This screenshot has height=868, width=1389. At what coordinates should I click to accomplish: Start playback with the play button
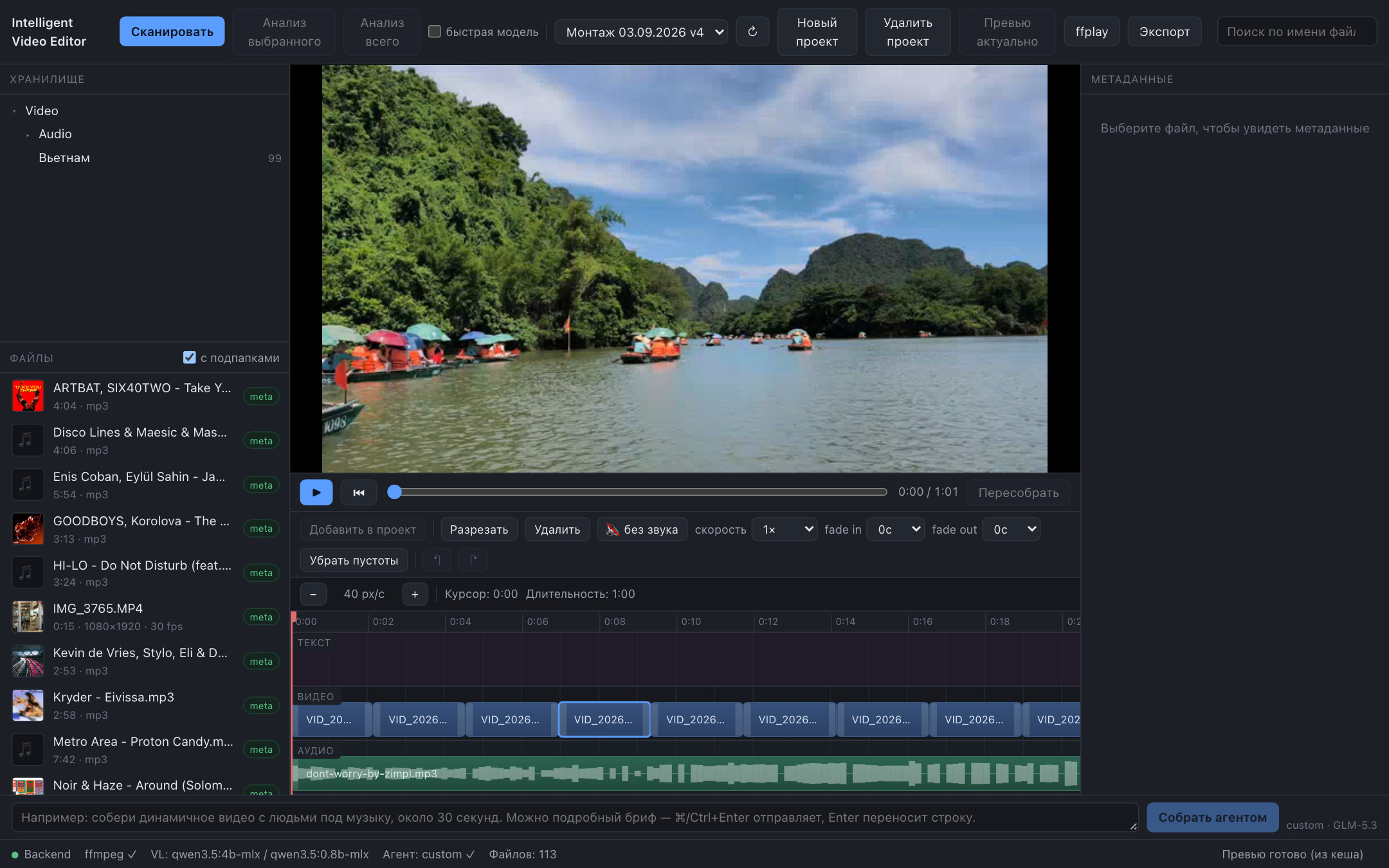point(316,493)
